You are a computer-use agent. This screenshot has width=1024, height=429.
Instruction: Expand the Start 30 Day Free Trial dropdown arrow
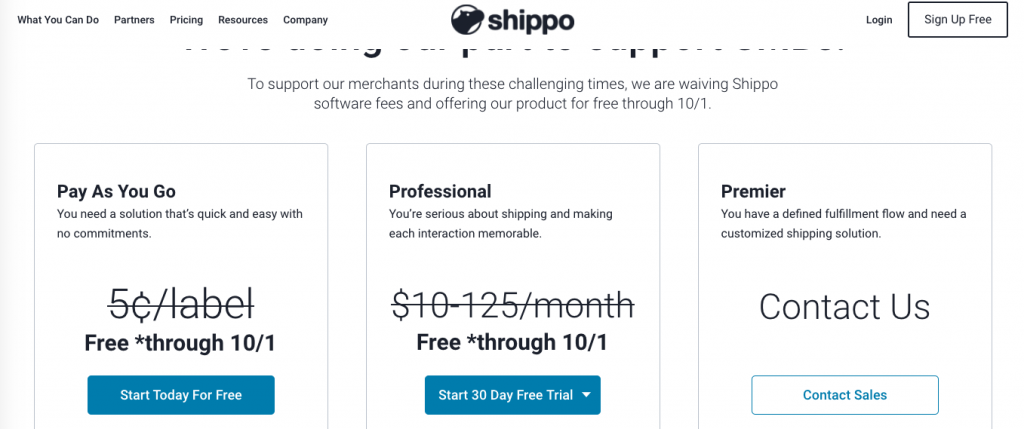(x=586, y=394)
